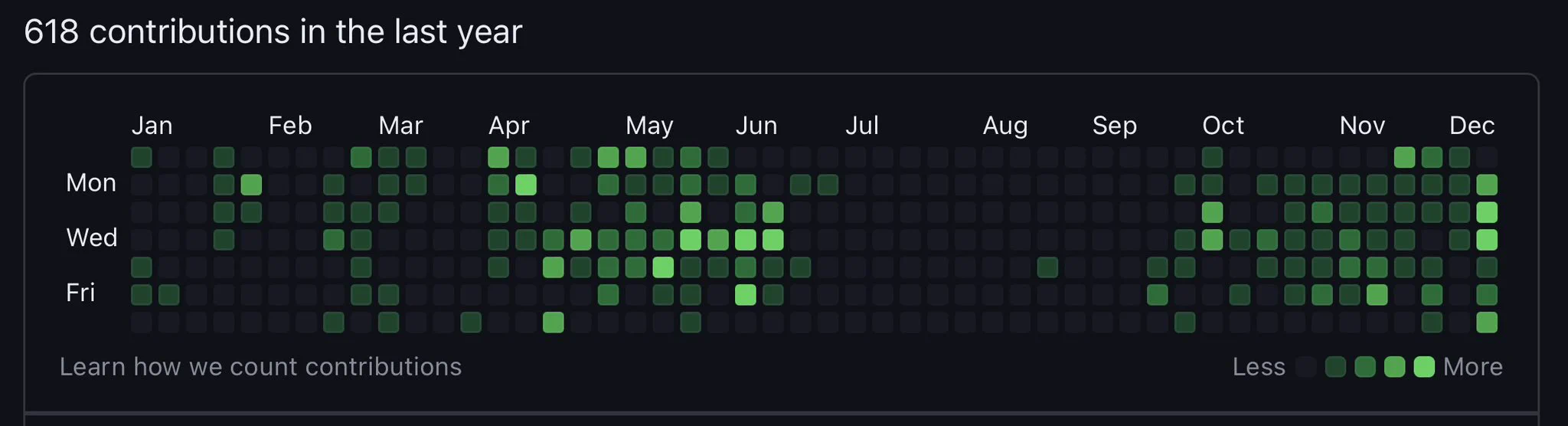Click the 'Fri' weekday label
1568x426 pixels.
point(80,293)
